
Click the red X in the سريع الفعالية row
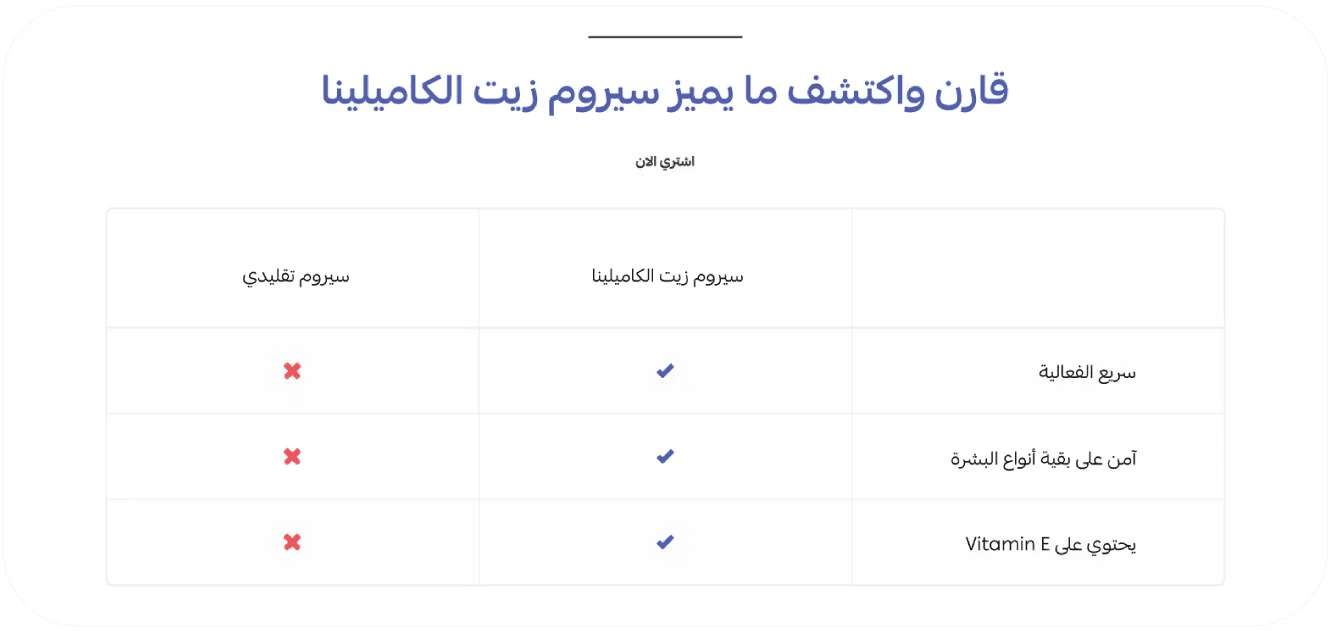pyautogui.click(x=292, y=371)
